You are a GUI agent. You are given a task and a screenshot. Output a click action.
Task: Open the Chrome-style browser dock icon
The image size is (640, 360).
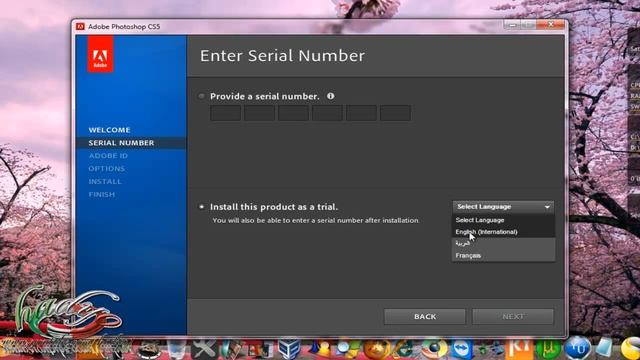[x=434, y=349]
